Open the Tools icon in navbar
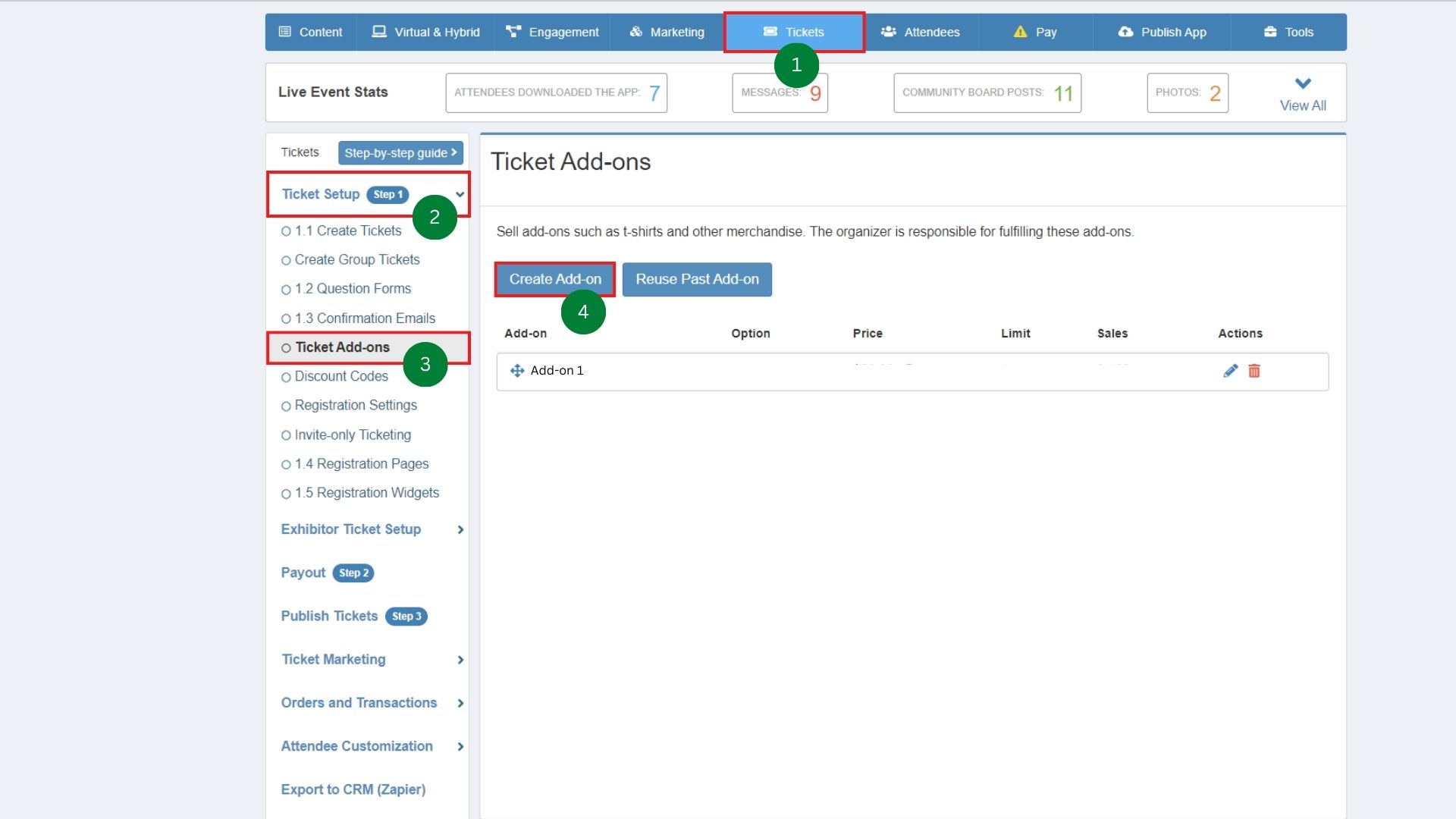 [x=1269, y=32]
